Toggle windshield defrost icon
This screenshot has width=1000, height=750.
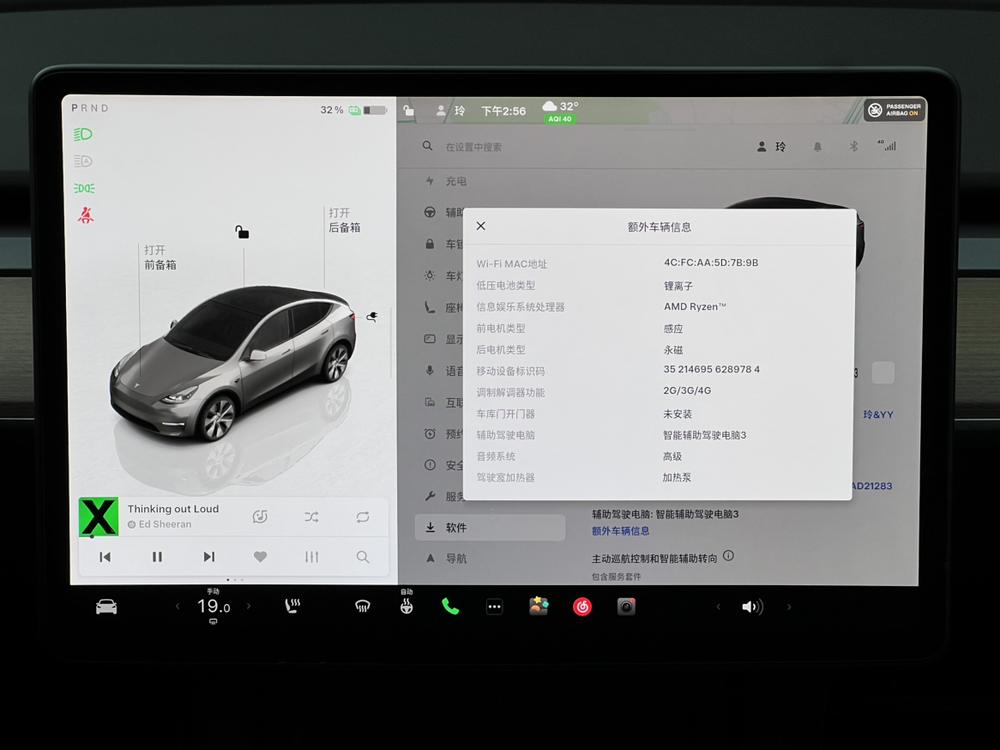(x=362, y=607)
